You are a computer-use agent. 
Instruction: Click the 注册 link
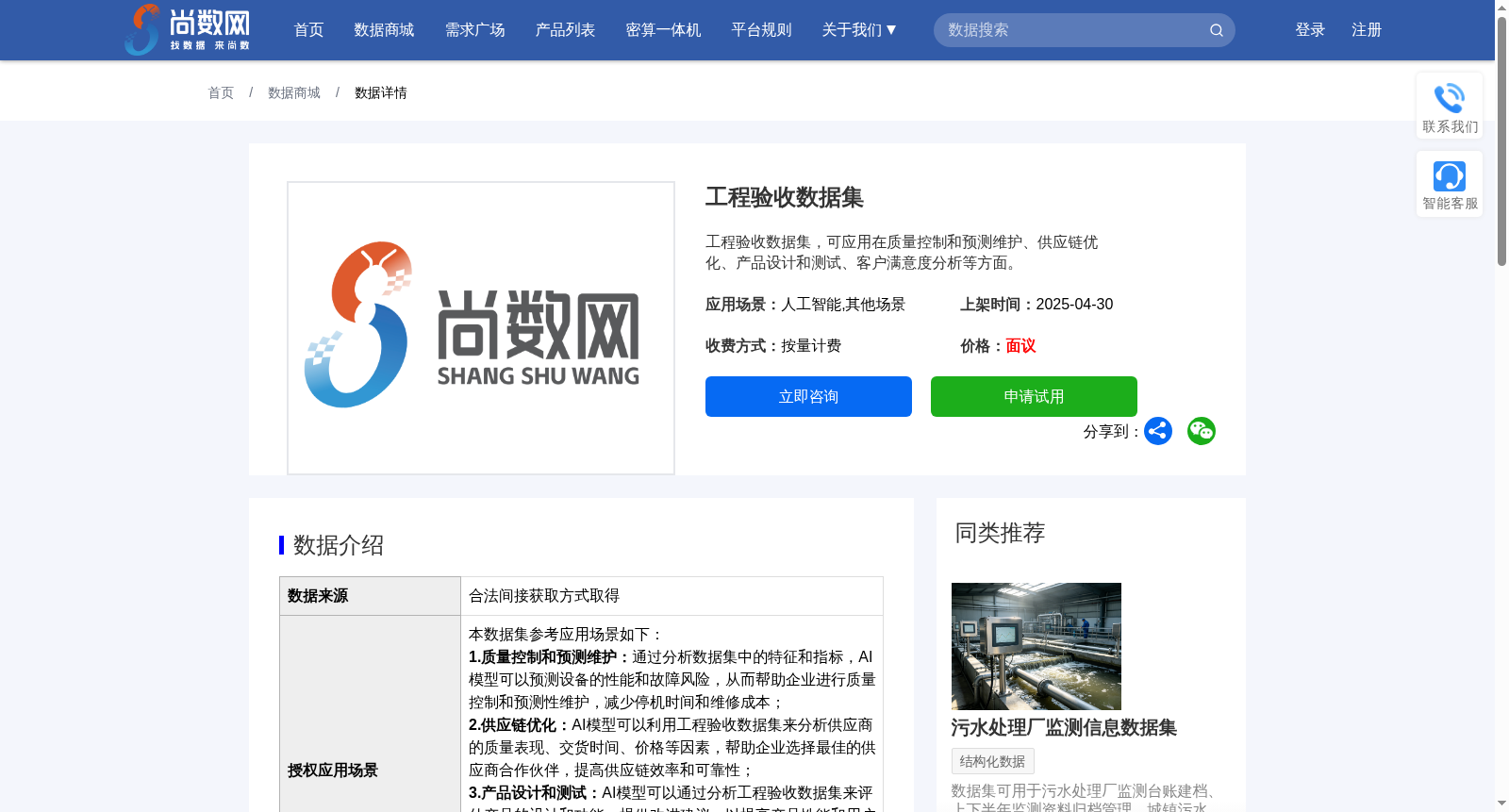(1367, 30)
